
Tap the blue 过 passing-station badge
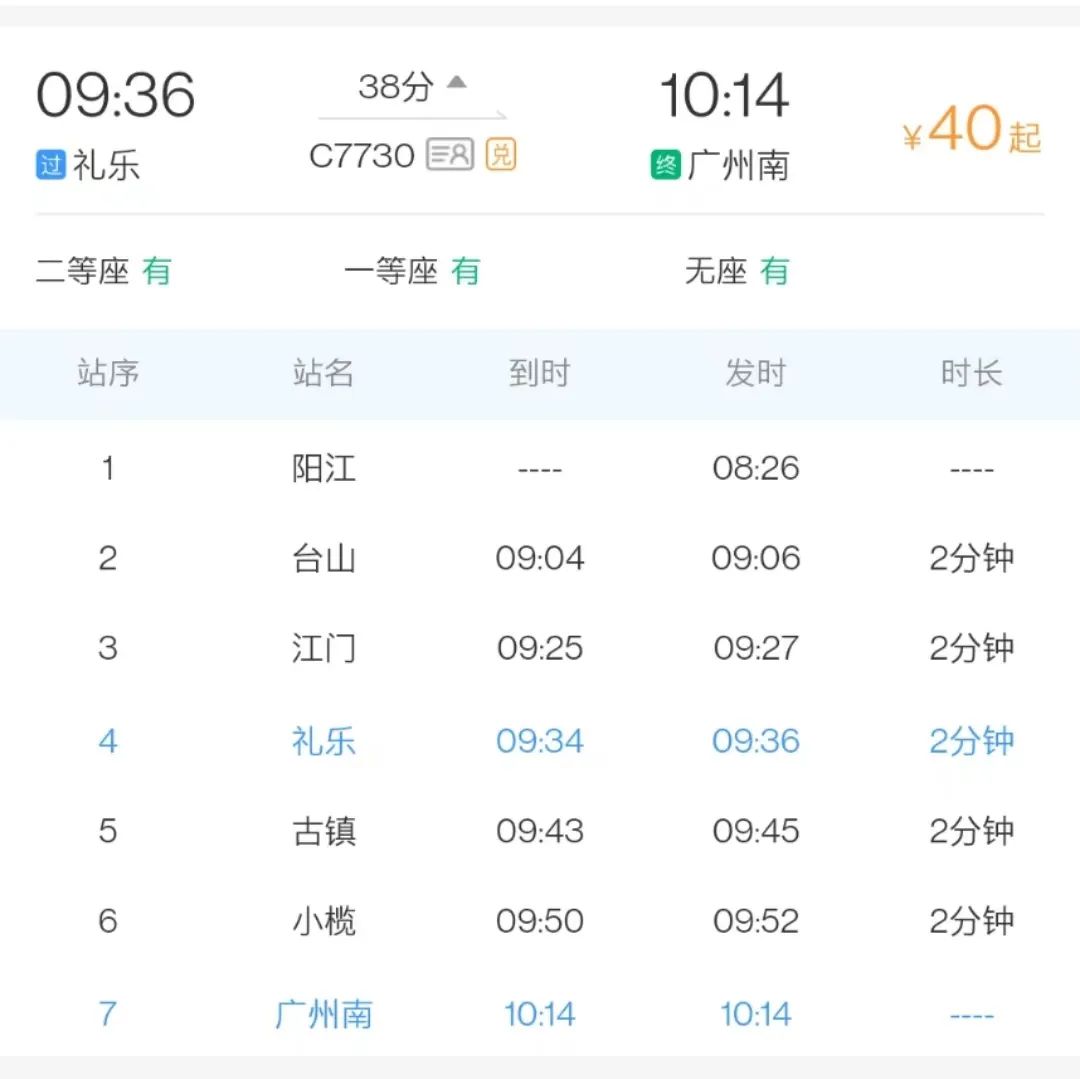[x=51, y=165]
